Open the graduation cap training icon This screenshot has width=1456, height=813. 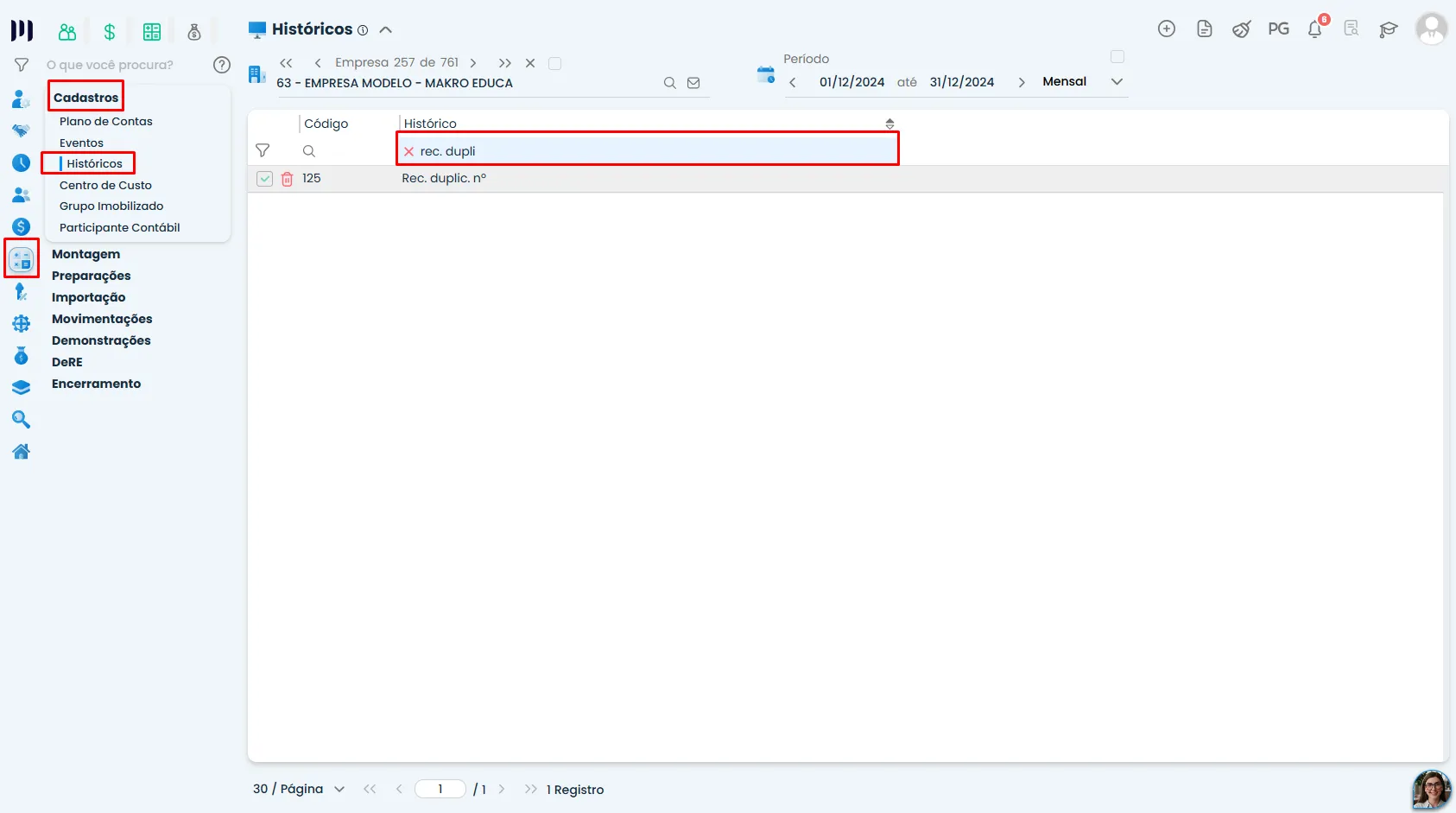point(1389,29)
